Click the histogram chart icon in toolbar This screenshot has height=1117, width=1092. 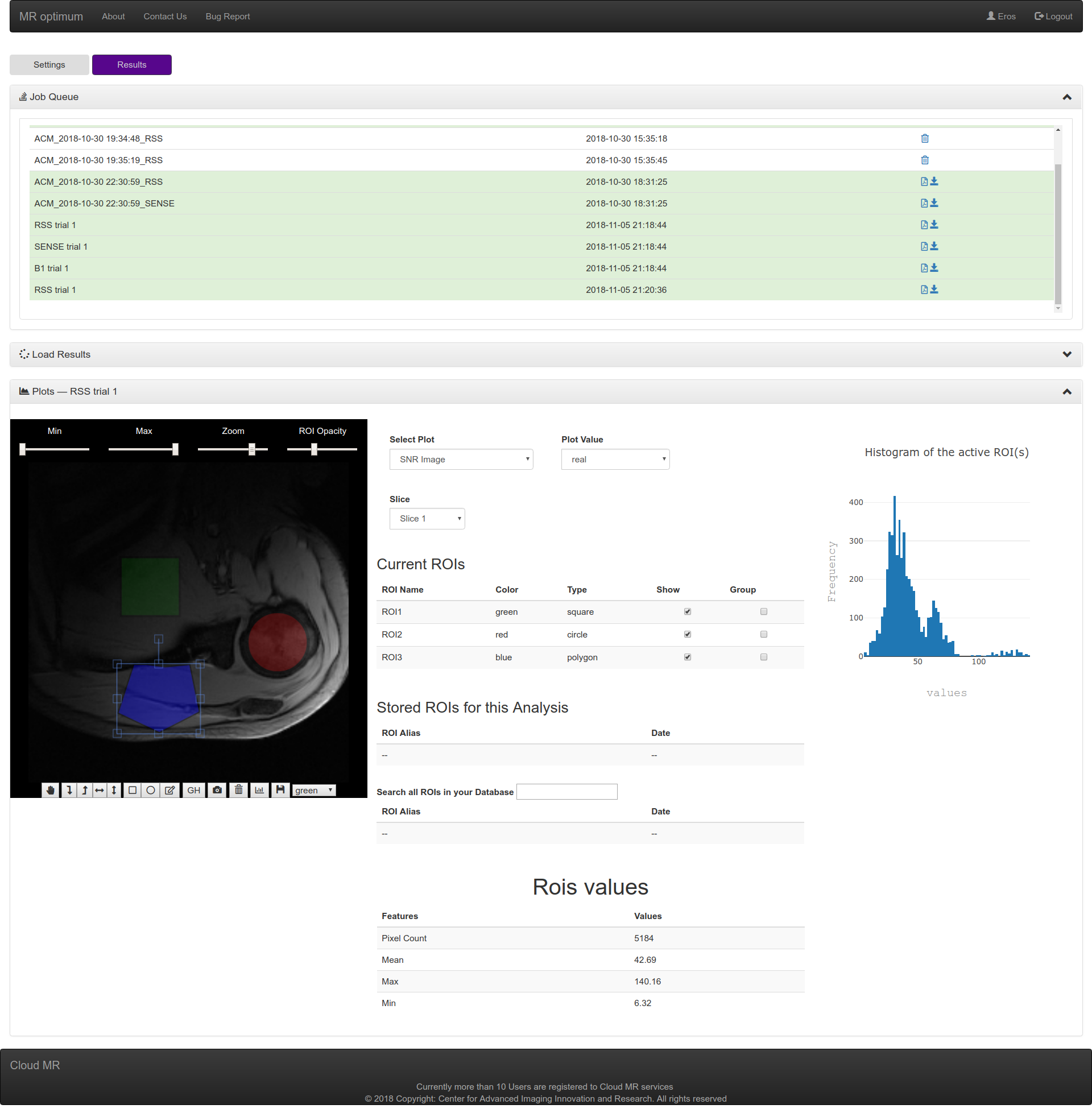point(259,790)
